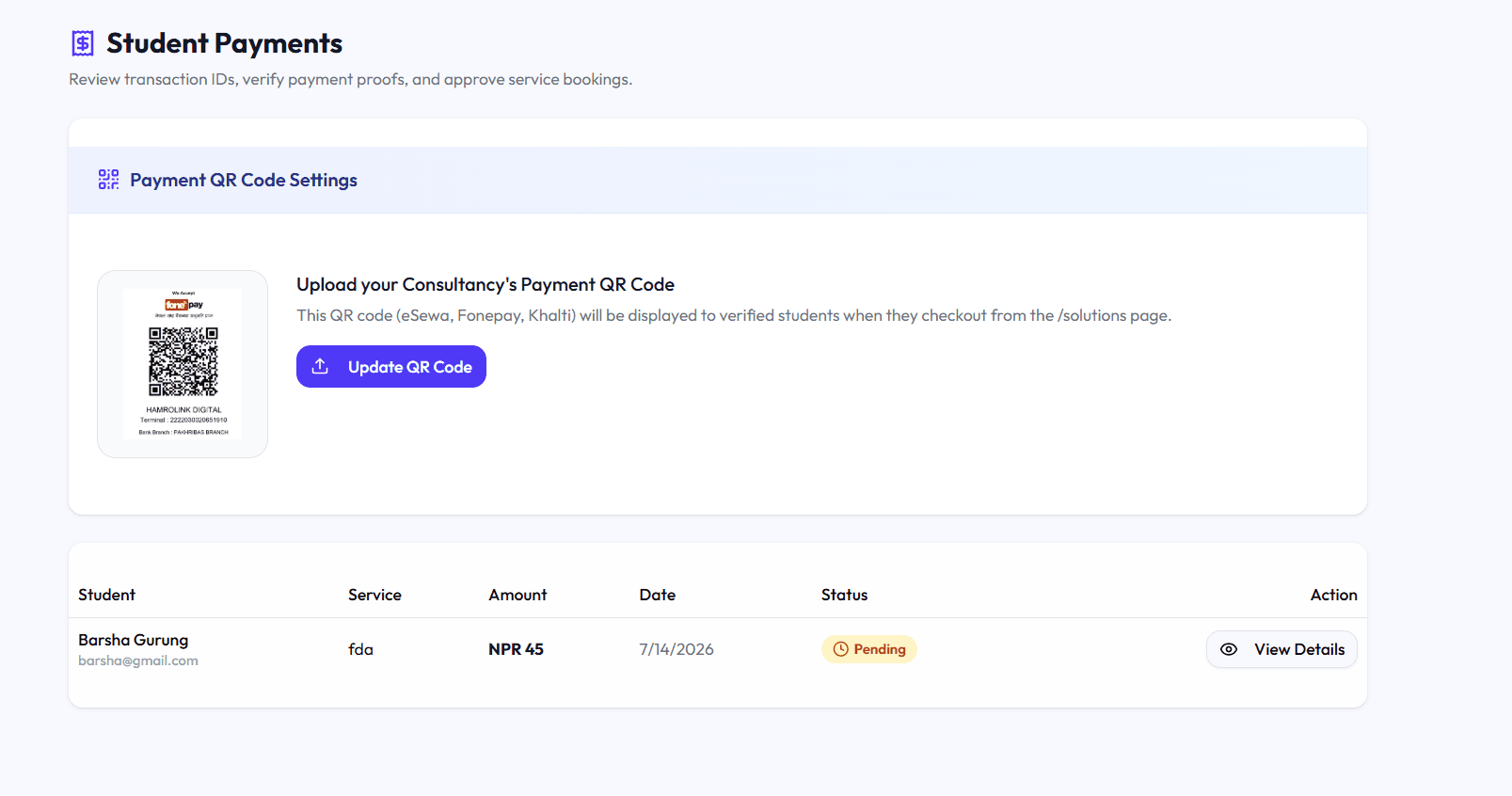
Task: Click the date 7/14/2026
Action: tap(676, 649)
